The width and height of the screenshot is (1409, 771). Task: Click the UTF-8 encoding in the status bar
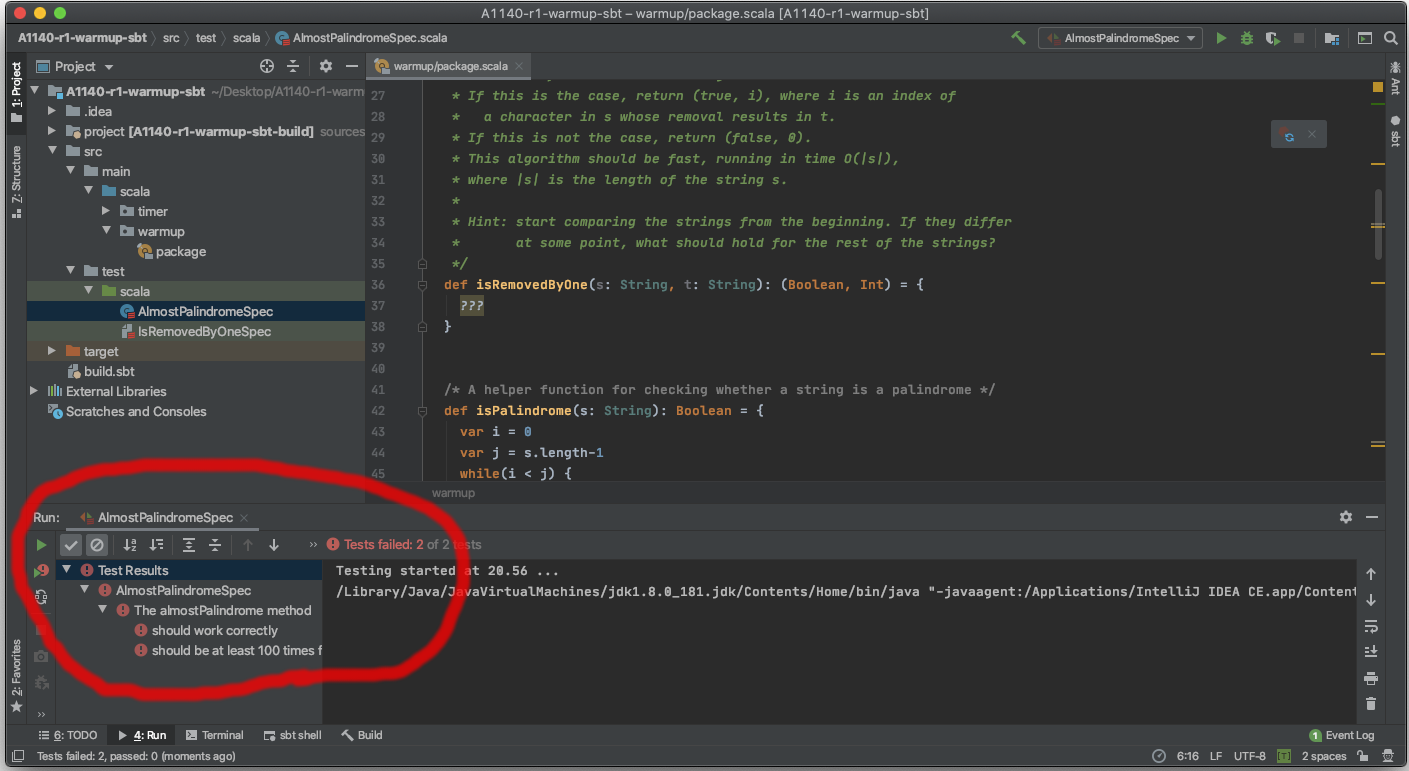pyautogui.click(x=1250, y=756)
